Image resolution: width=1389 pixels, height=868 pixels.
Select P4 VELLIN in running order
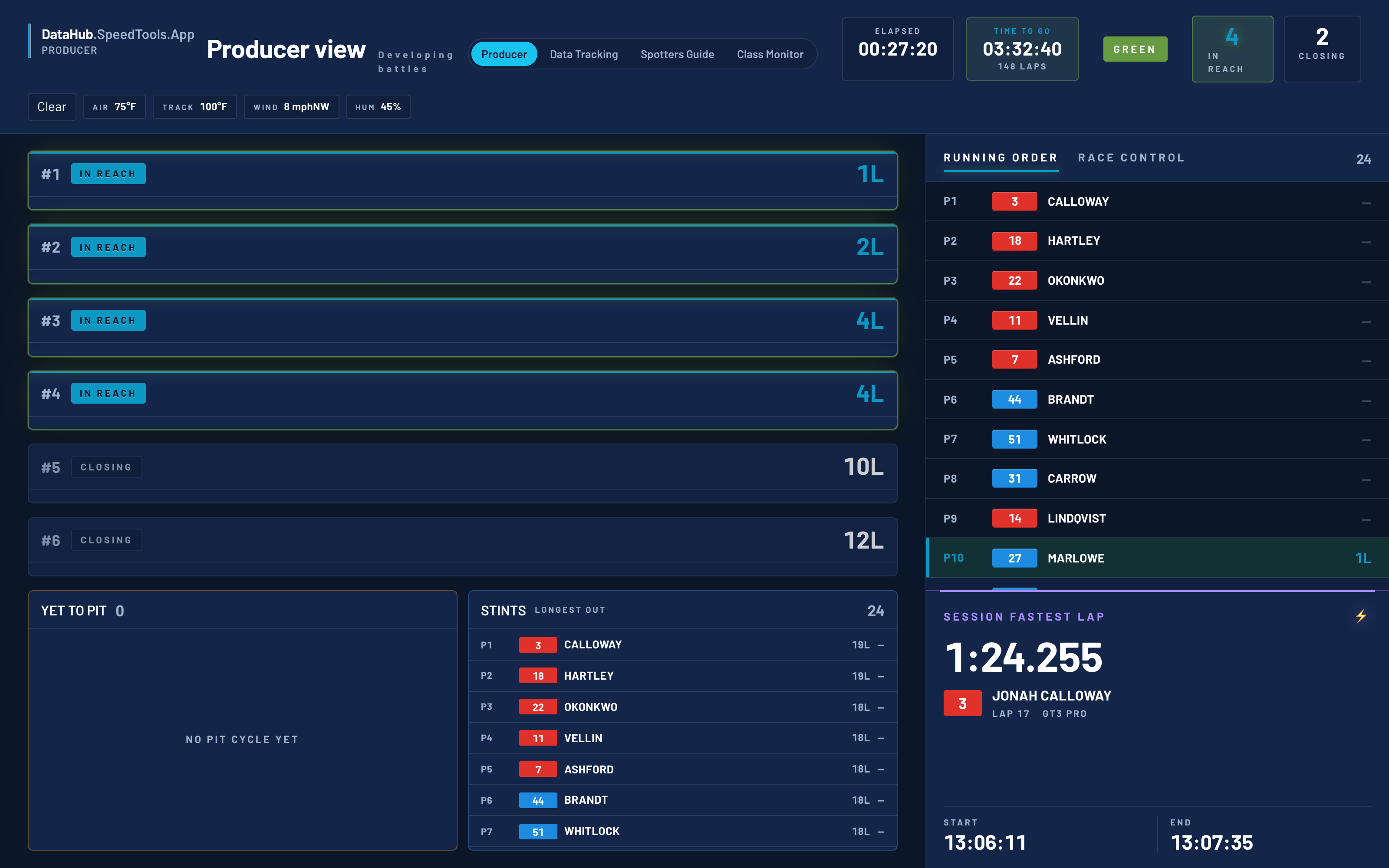tap(1157, 320)
